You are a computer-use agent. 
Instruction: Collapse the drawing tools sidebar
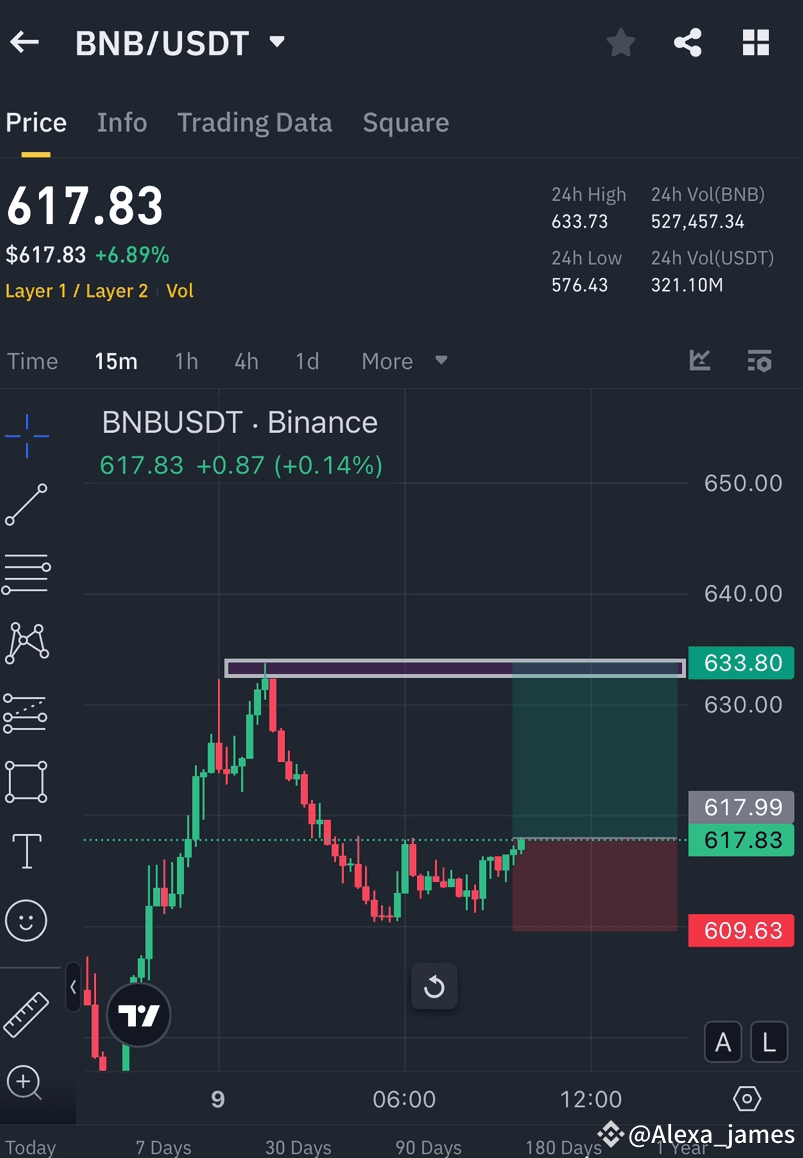(74, 988)
